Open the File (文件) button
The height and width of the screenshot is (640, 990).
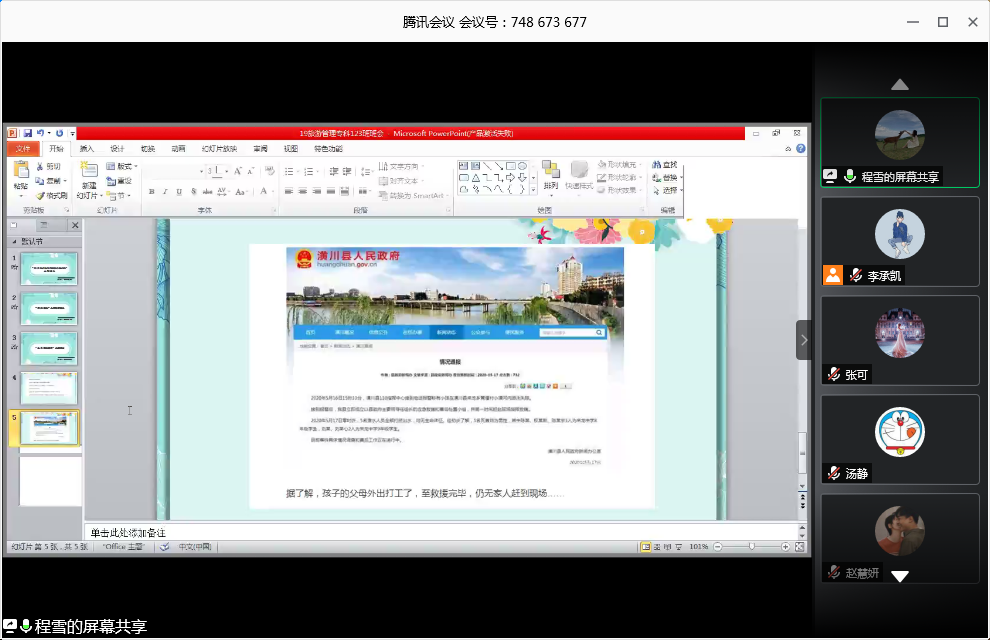coord(23,148)
